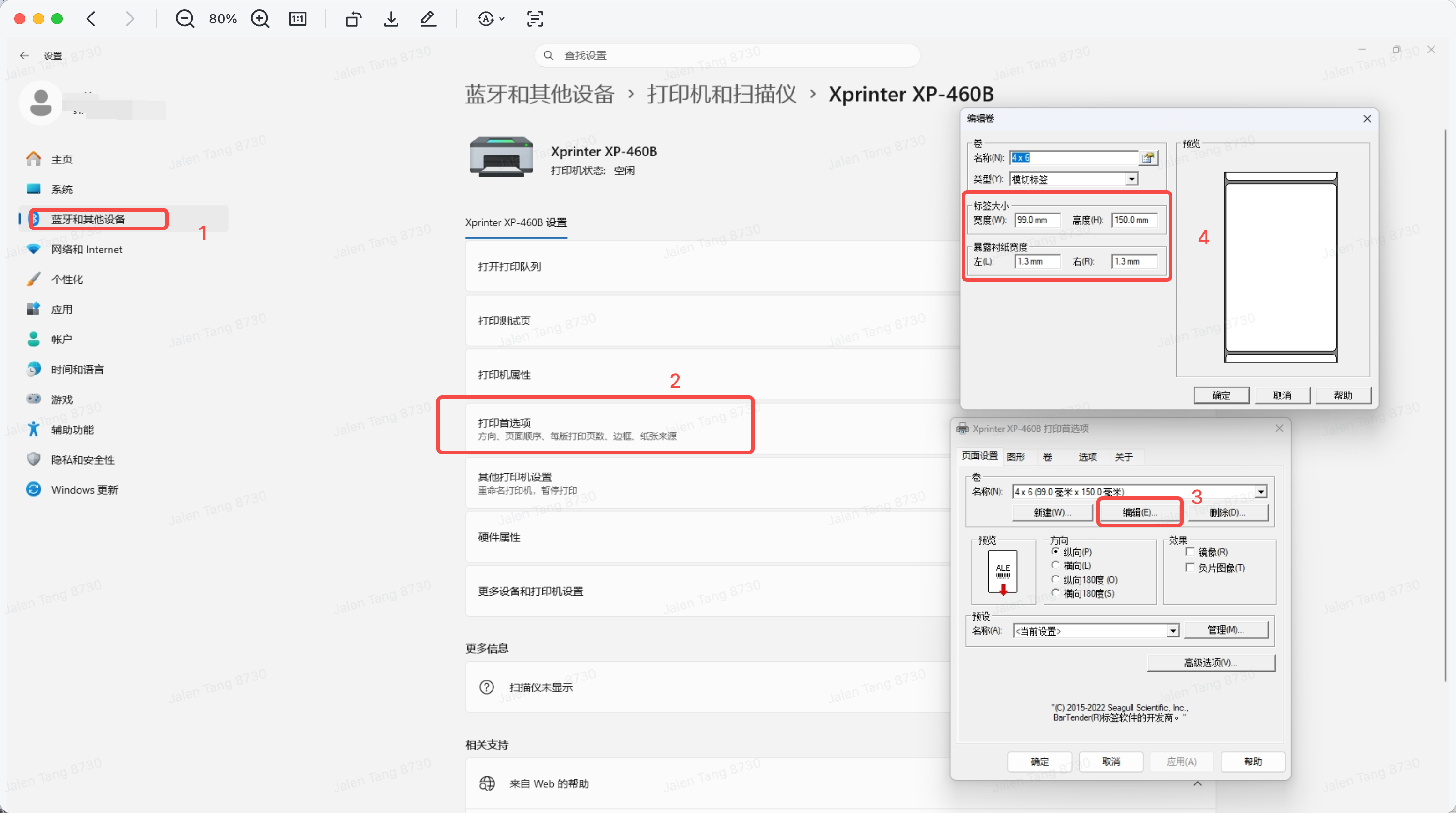
Task: Rotate the image in the viewer
Action: click(353, 19)
